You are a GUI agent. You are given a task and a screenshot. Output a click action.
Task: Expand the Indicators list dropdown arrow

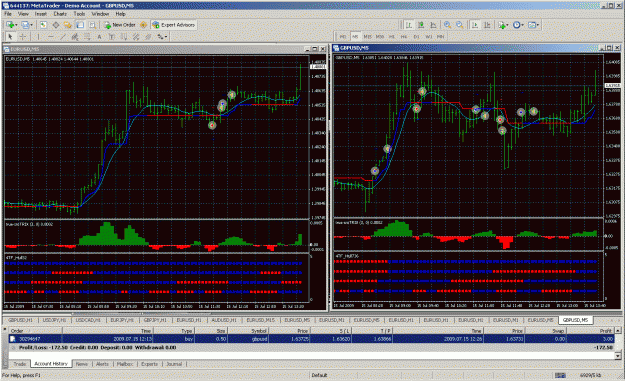(507, 25)
